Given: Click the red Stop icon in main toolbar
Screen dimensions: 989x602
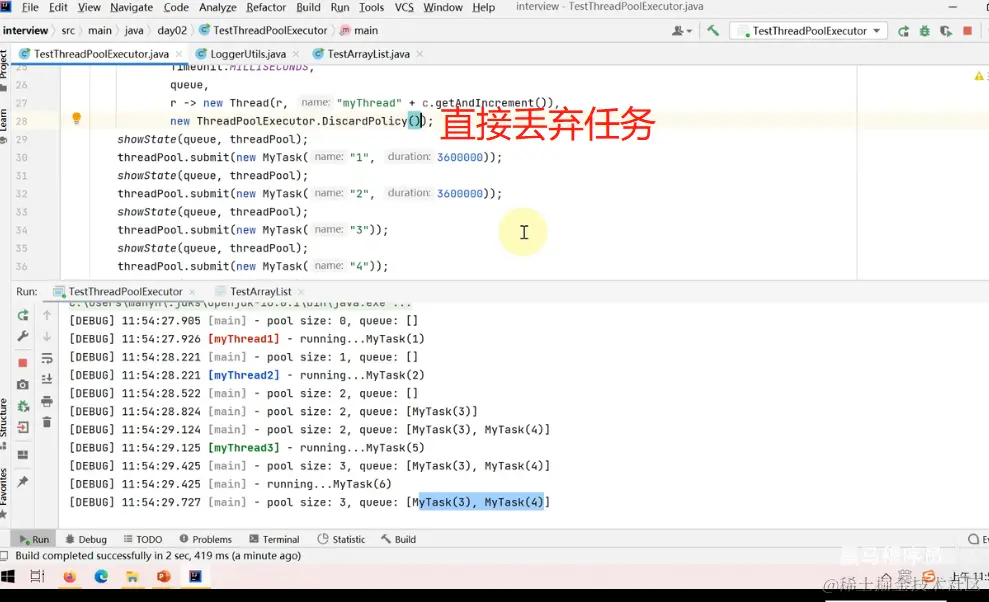Looking at the screenshot, I should click(x=967, y=30).
